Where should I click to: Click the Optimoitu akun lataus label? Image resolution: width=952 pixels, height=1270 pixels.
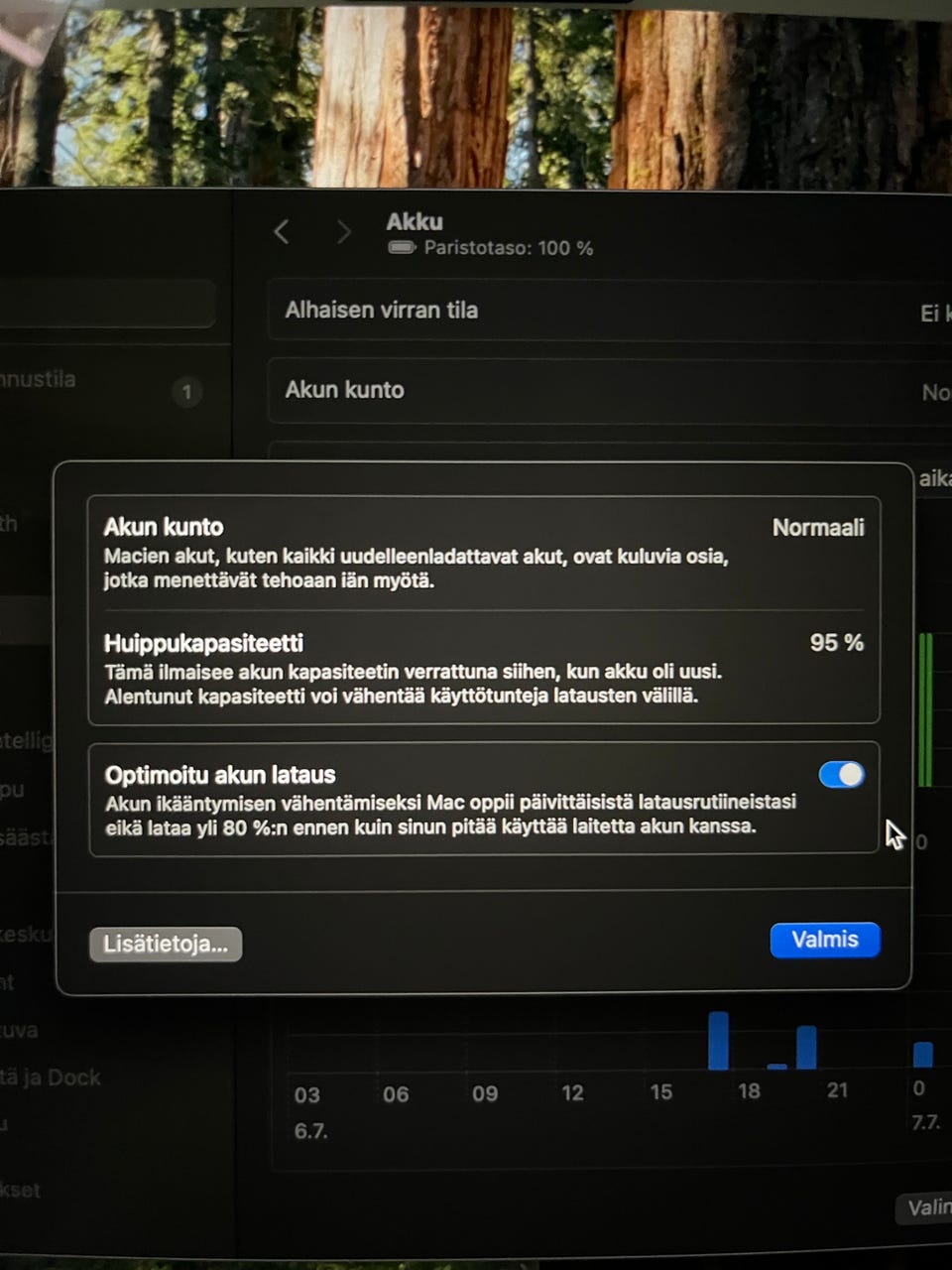(220, 775)
